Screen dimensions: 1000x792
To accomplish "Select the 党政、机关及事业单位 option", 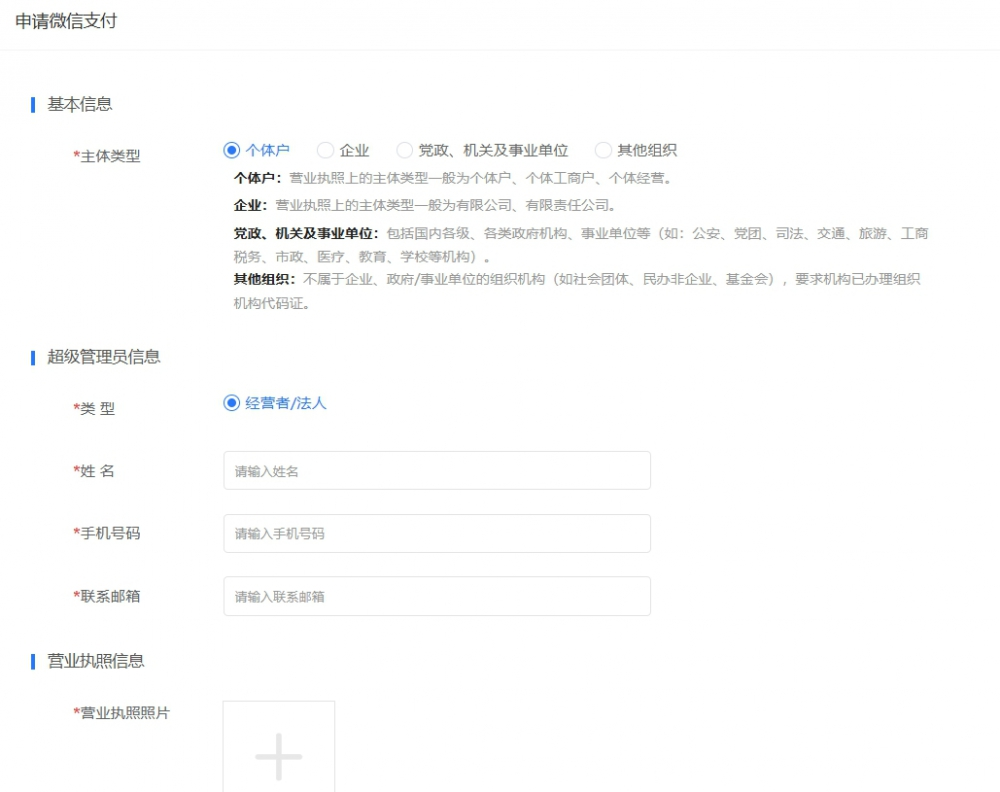I will tap(404, 149).
